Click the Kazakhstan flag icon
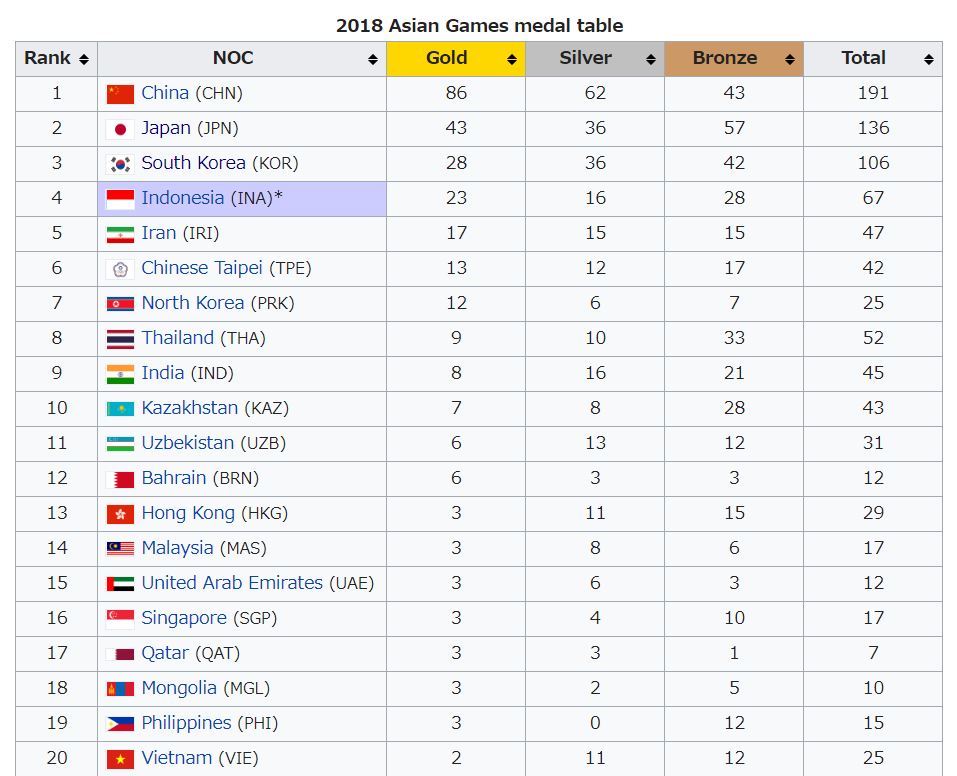The height and width of the screenshot is (776, 957). [120, 409]
